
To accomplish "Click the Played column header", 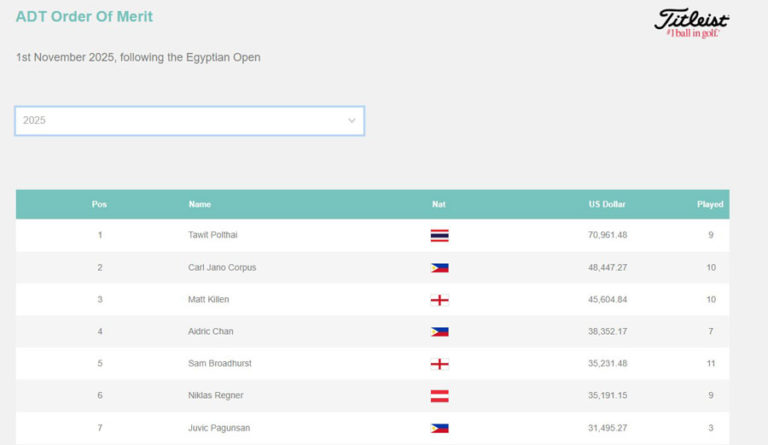I will pyautogui.click(x=710, y=205).
